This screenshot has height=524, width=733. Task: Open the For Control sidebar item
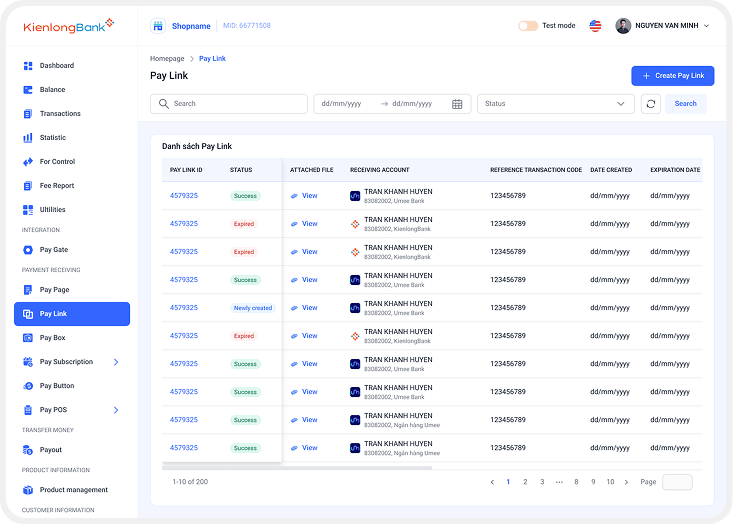[x=57, y=162]
